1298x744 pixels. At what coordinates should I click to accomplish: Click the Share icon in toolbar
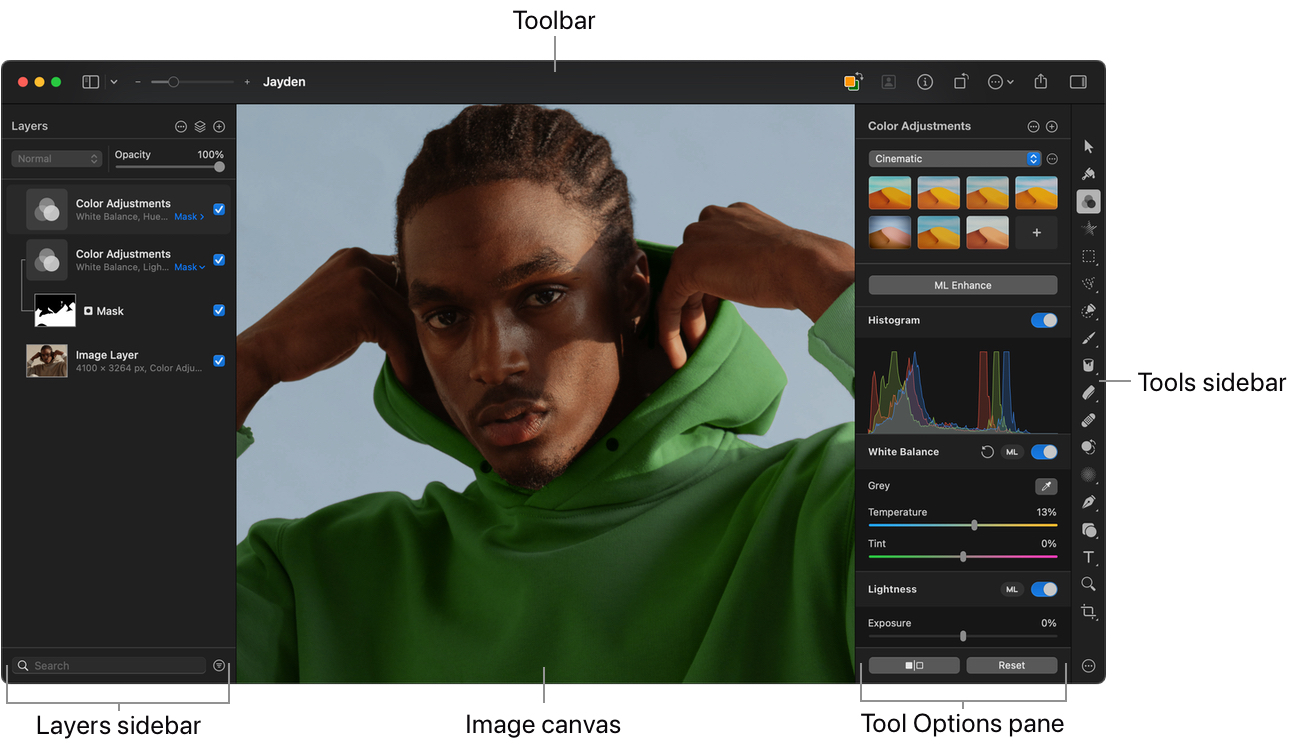click(1040, 82)
